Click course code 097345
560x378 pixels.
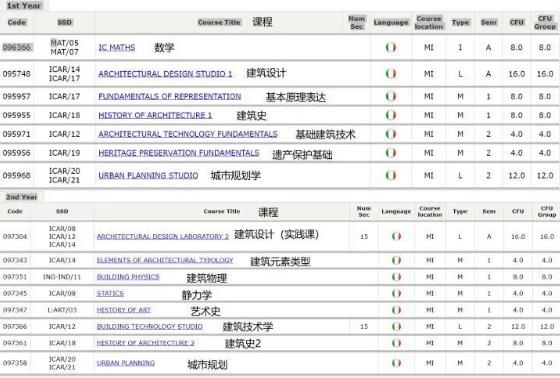[15, 293]
